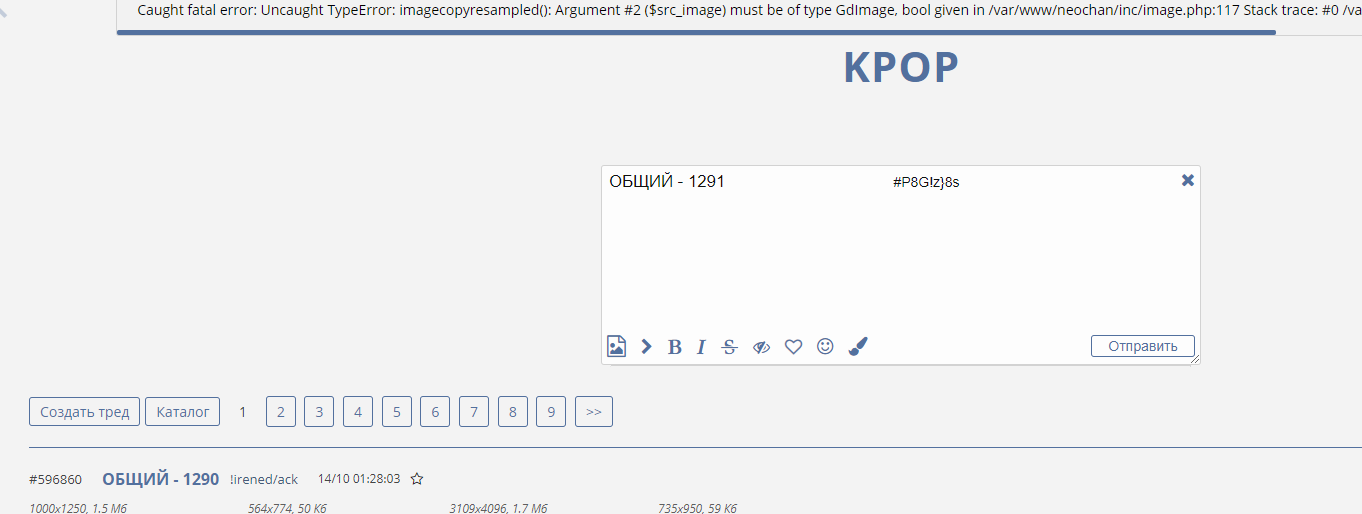Attach an image file to the post
This screenshot has height=514, width=1362.
pos(616,346)
